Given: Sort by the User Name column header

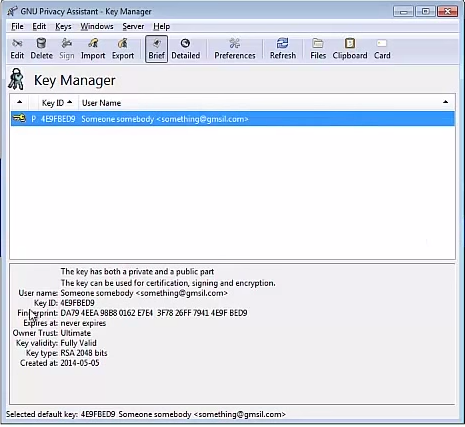Looking at the screenshot, I should point(266,103).
